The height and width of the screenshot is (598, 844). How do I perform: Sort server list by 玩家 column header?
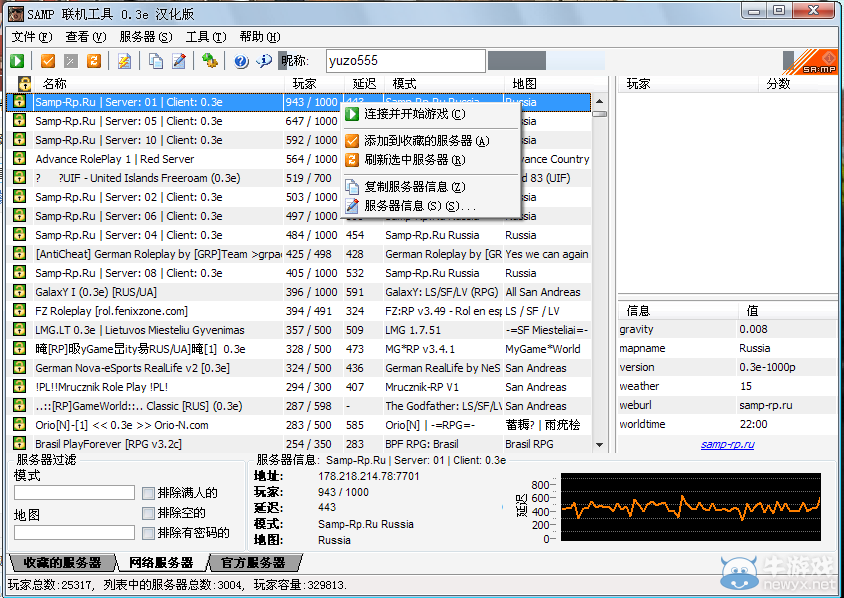click(x=314, y=83)
